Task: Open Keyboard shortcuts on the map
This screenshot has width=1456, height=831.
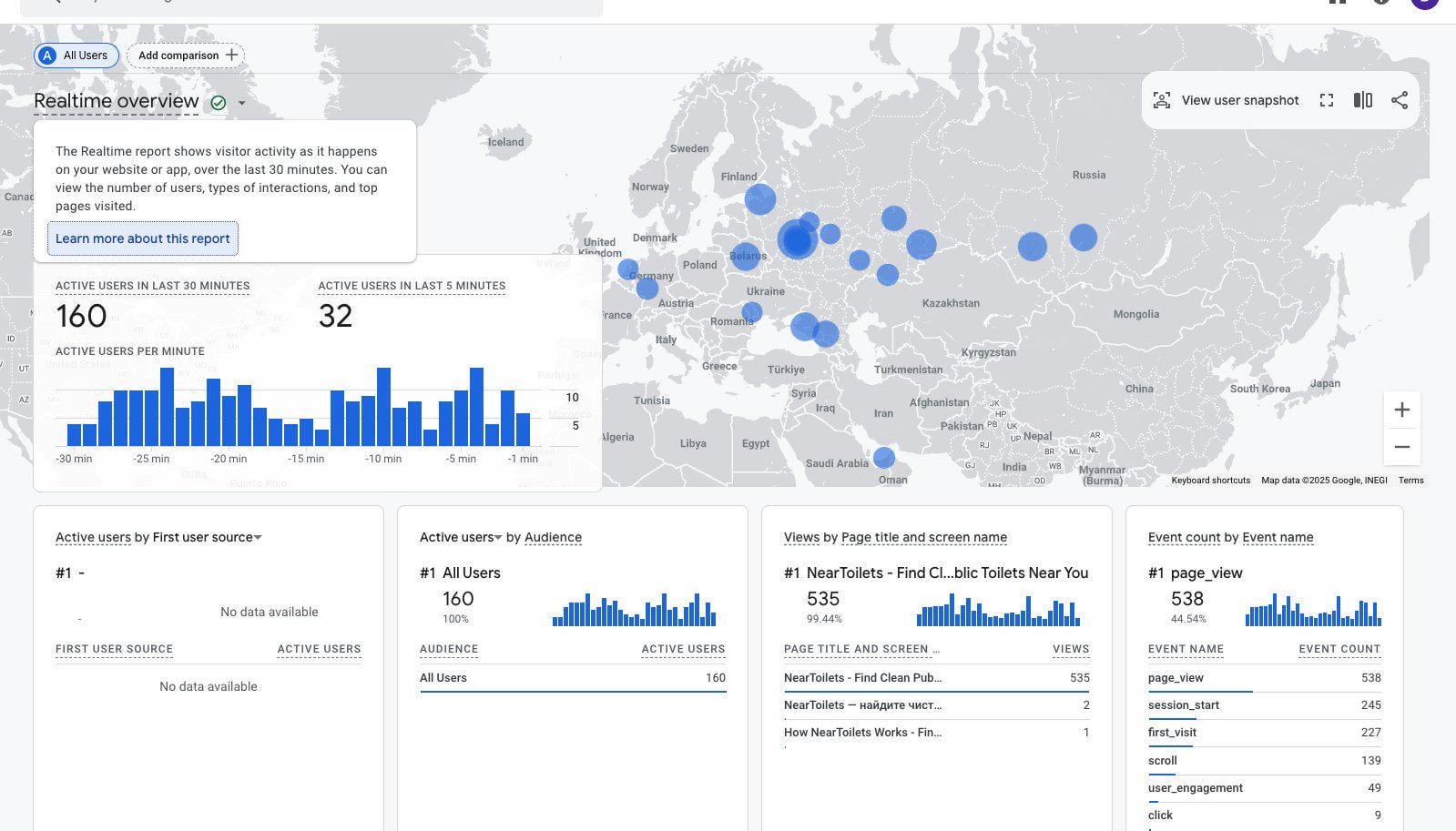Action: [1210, 481]
